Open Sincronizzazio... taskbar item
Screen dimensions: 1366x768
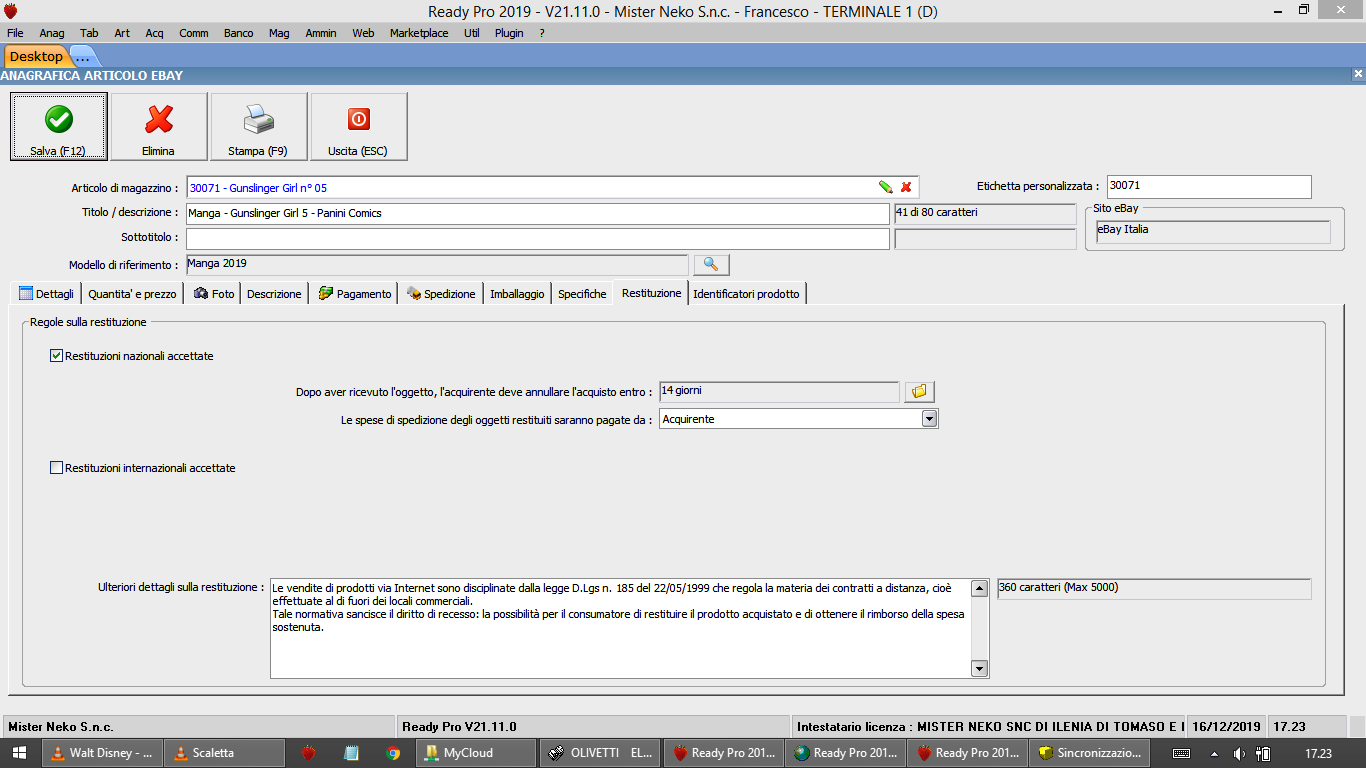point(1090,753)
